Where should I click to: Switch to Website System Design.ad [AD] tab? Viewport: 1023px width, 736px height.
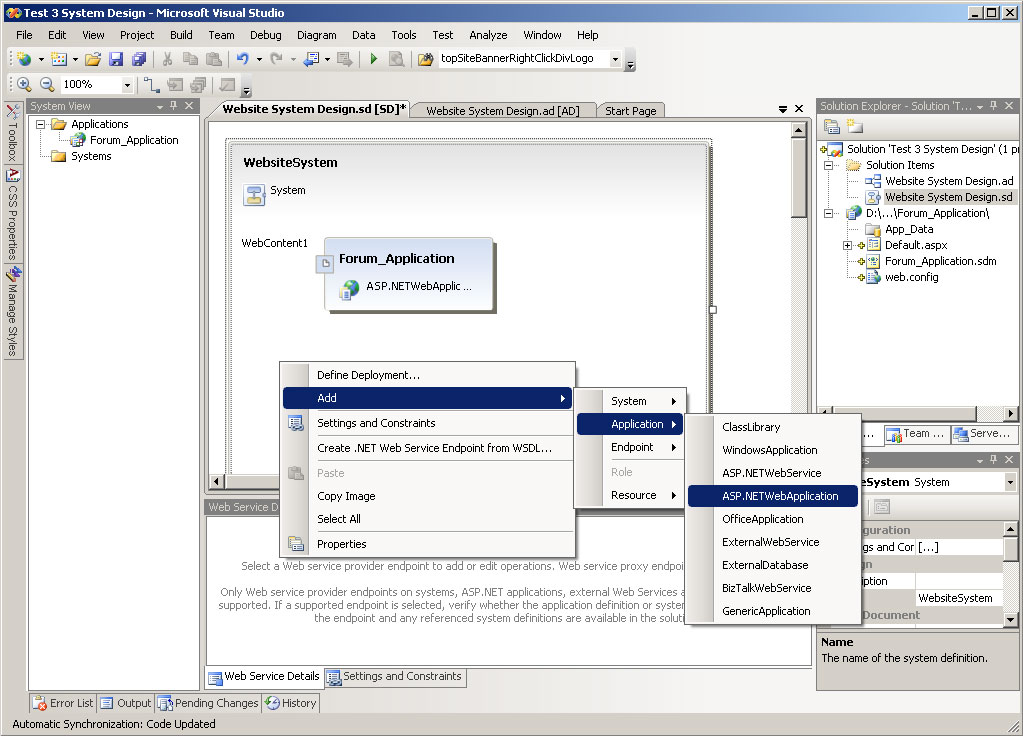[x=502, y=111]
